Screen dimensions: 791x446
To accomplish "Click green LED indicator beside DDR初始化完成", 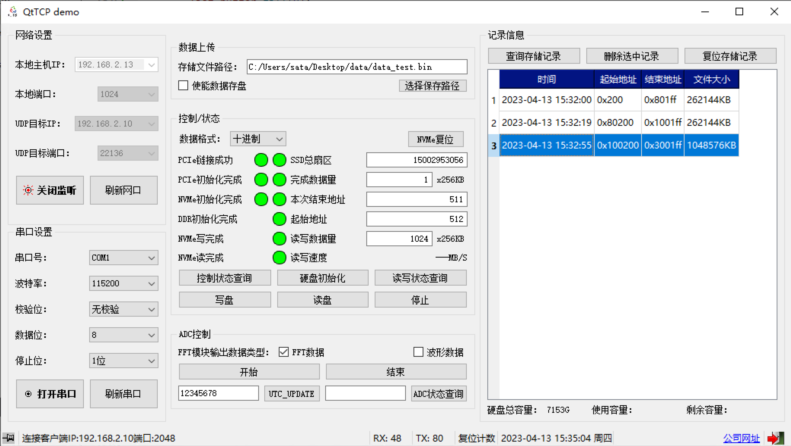I will (x=278, y=219).
